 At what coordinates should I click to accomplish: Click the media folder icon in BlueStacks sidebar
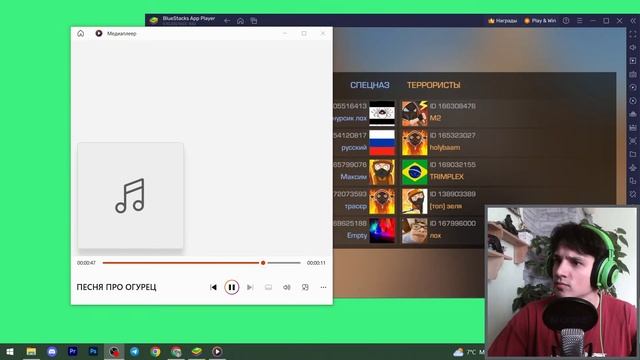(633, 154)
